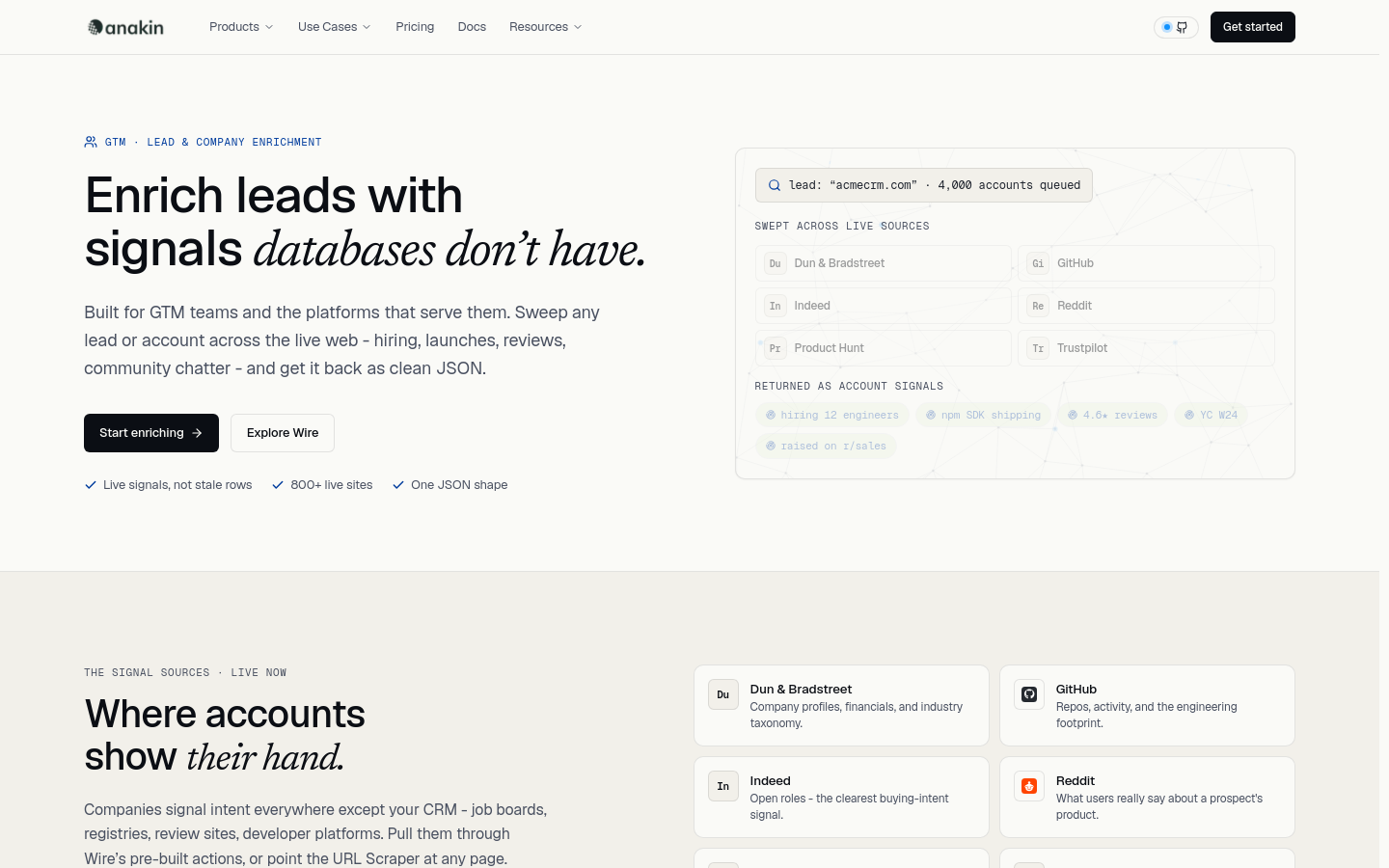
Task: Select the Product Hunt source in demo panel
Action: (x=884, y=348)
